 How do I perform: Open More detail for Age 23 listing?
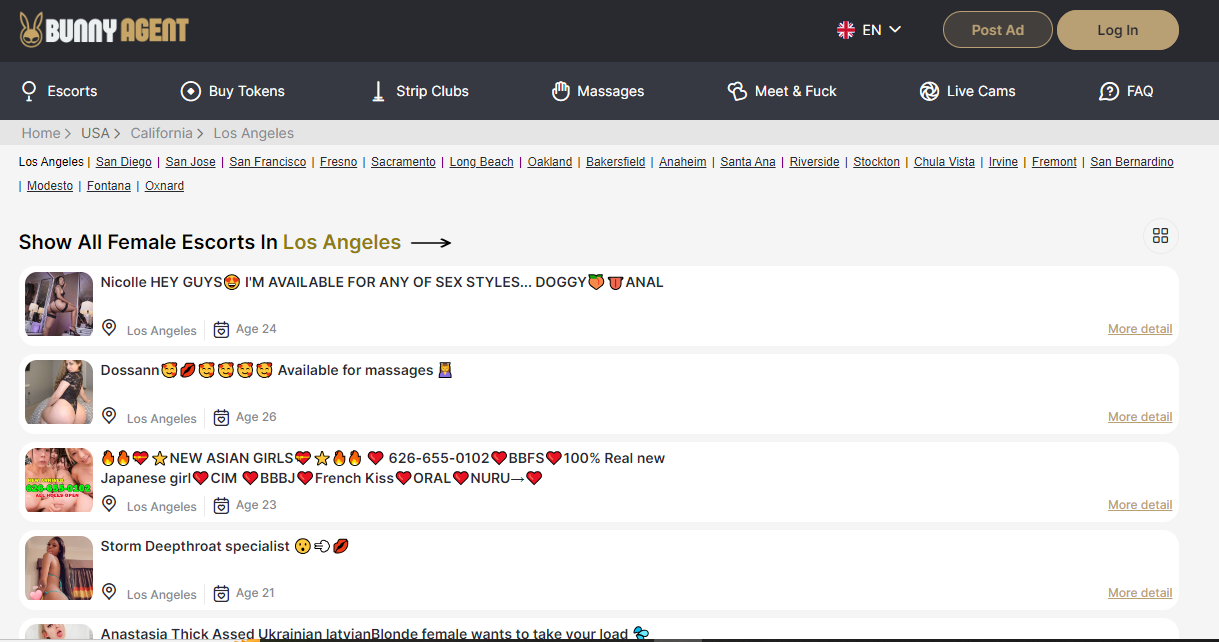[1140, 505]
